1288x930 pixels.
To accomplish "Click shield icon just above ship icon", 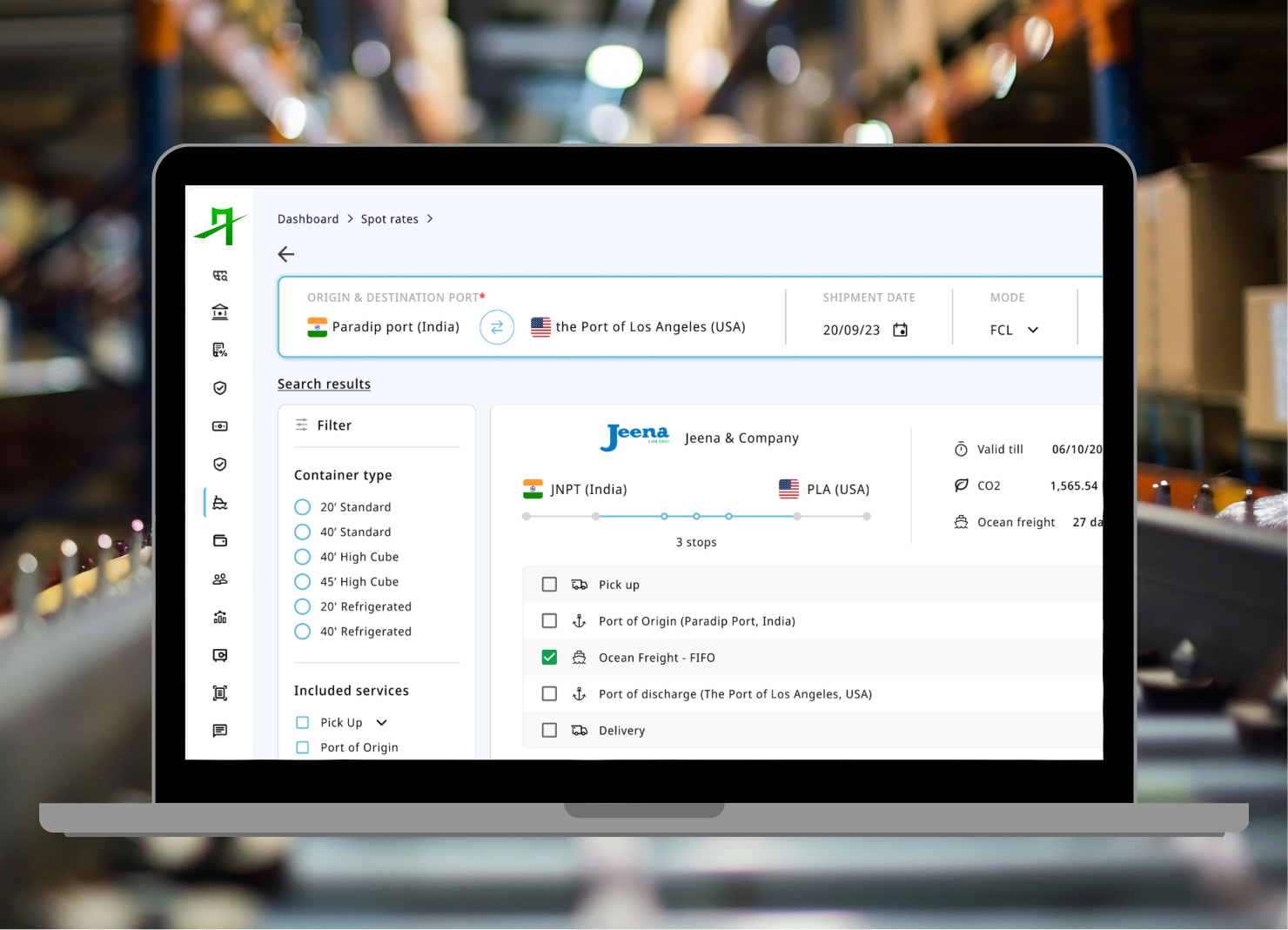I will 220,465.
